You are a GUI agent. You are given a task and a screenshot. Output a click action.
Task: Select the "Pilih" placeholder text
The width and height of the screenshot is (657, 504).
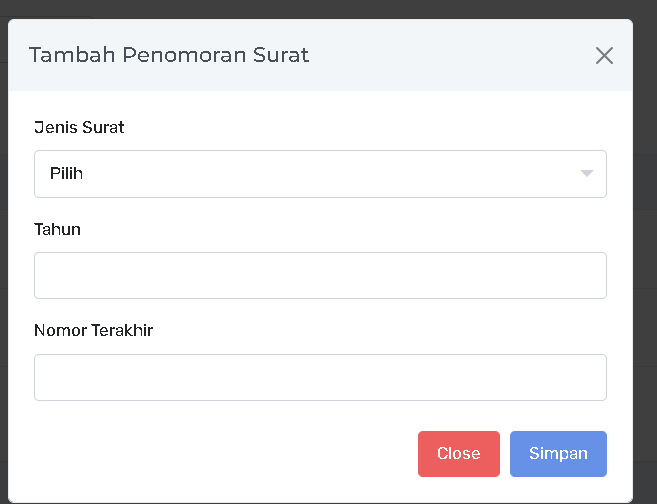[x=66, y=174]
